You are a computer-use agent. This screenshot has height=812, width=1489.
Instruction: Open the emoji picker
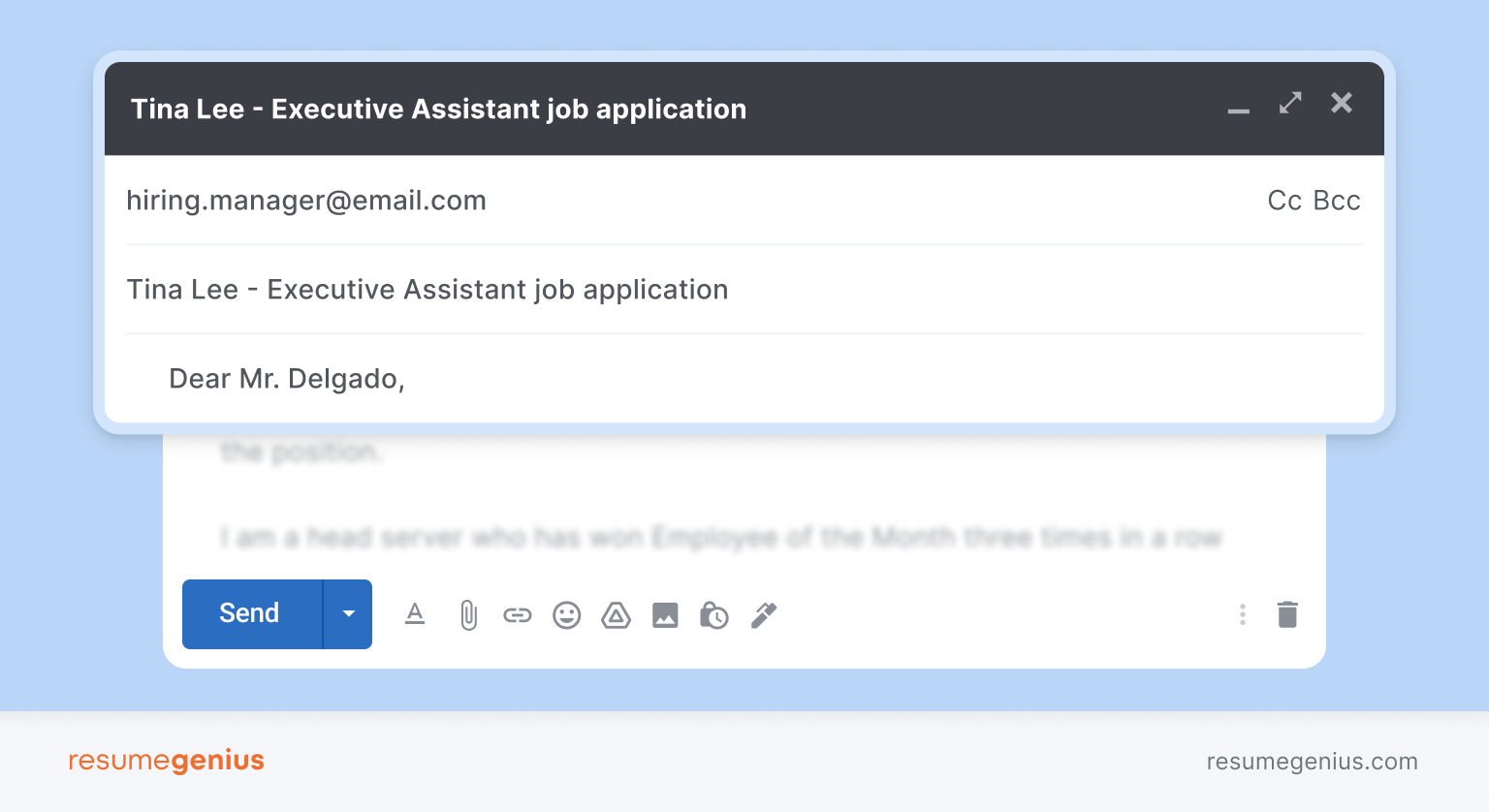(x=567, y=615)
